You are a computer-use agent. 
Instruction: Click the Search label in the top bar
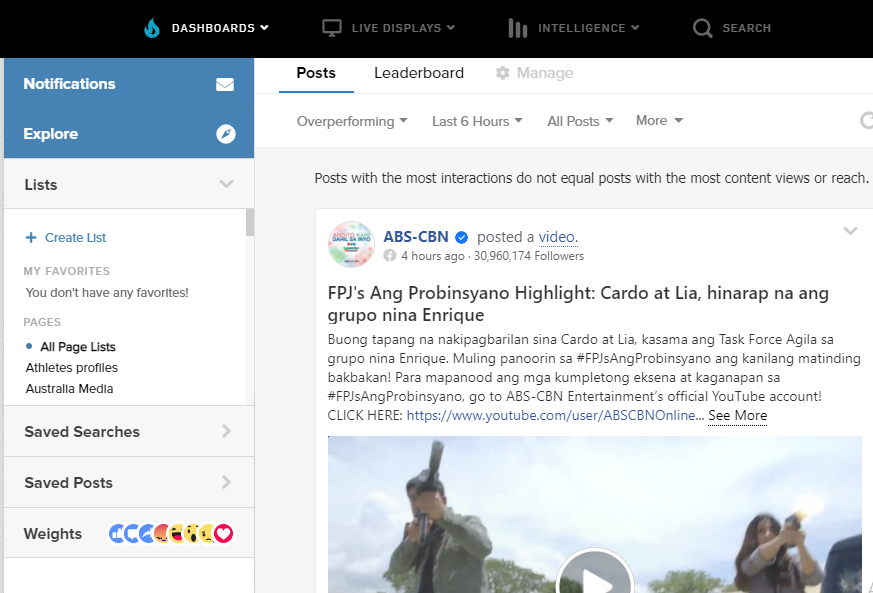pyautogui.click(x=747, y=28)
